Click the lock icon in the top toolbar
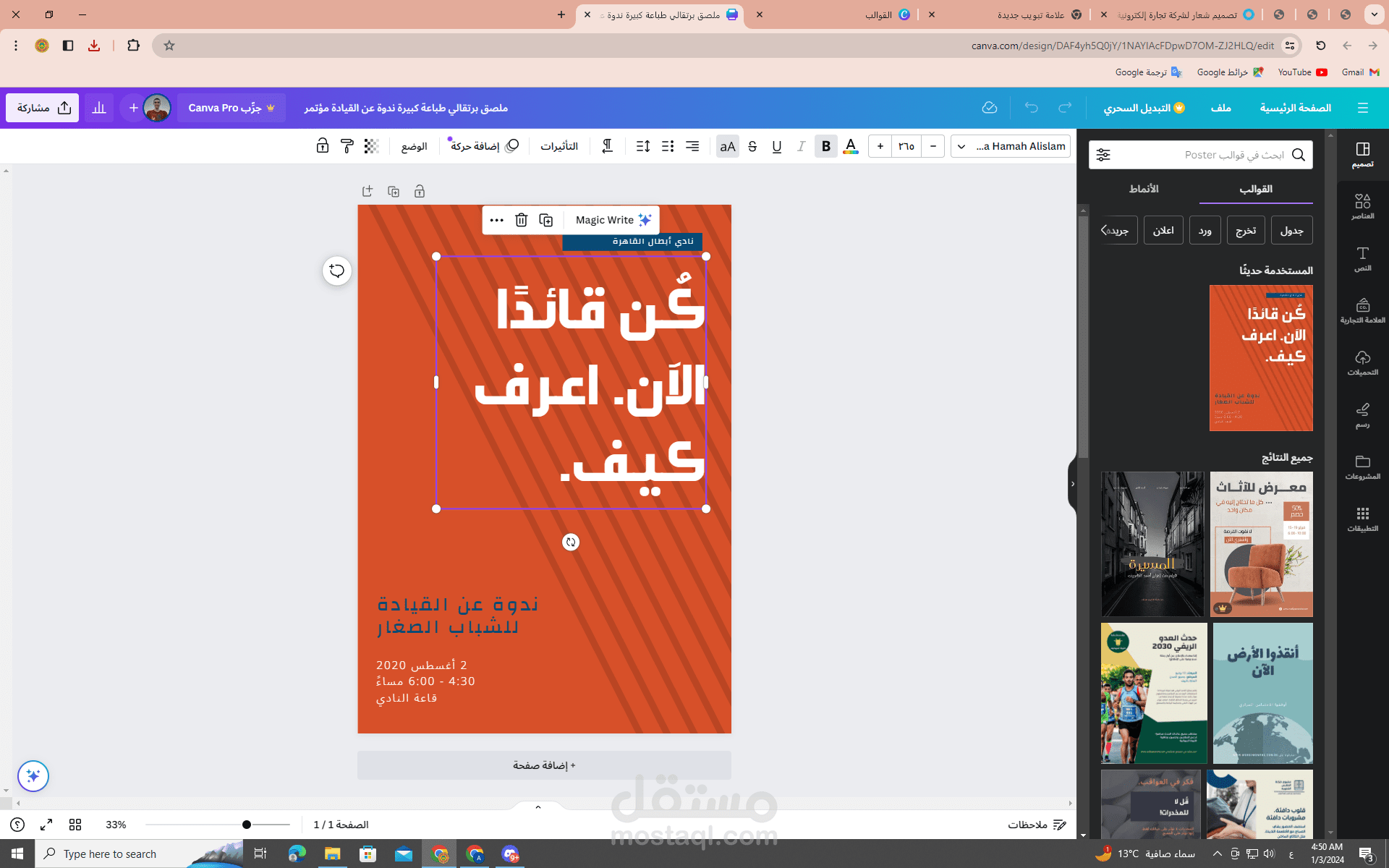 coord(323,146)
